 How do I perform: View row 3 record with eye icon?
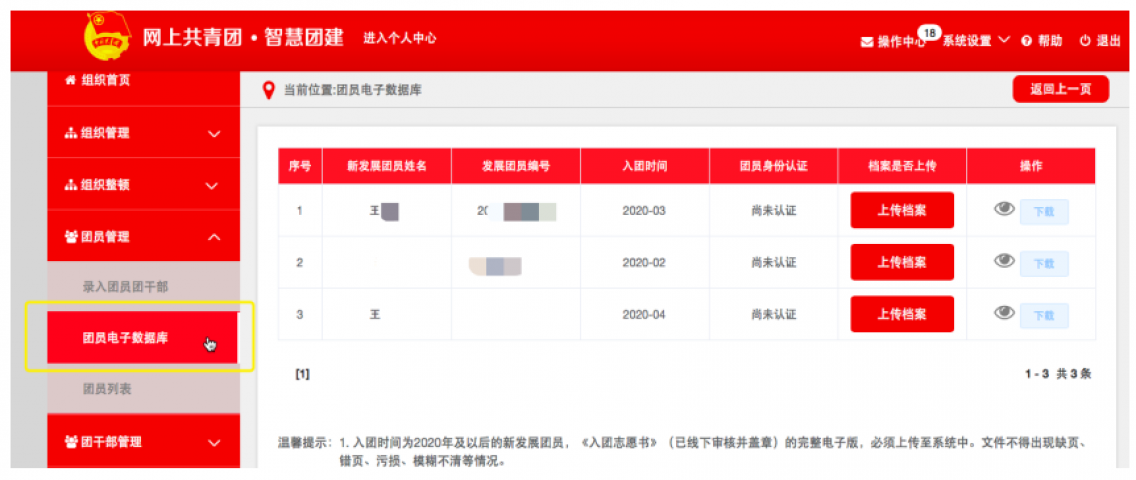tap(1004, 313)
